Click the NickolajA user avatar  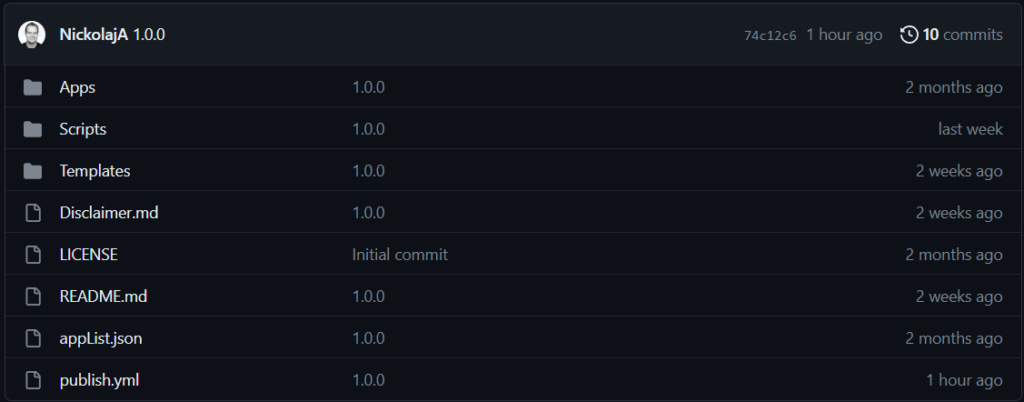(x=31, y=35)
